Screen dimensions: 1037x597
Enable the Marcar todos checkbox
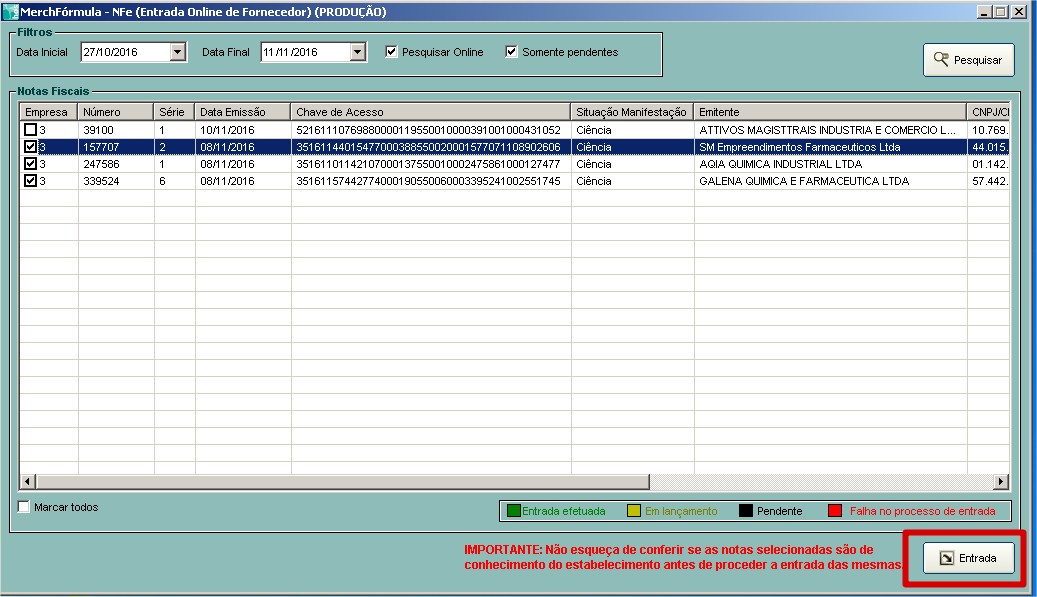pos(25,507)
